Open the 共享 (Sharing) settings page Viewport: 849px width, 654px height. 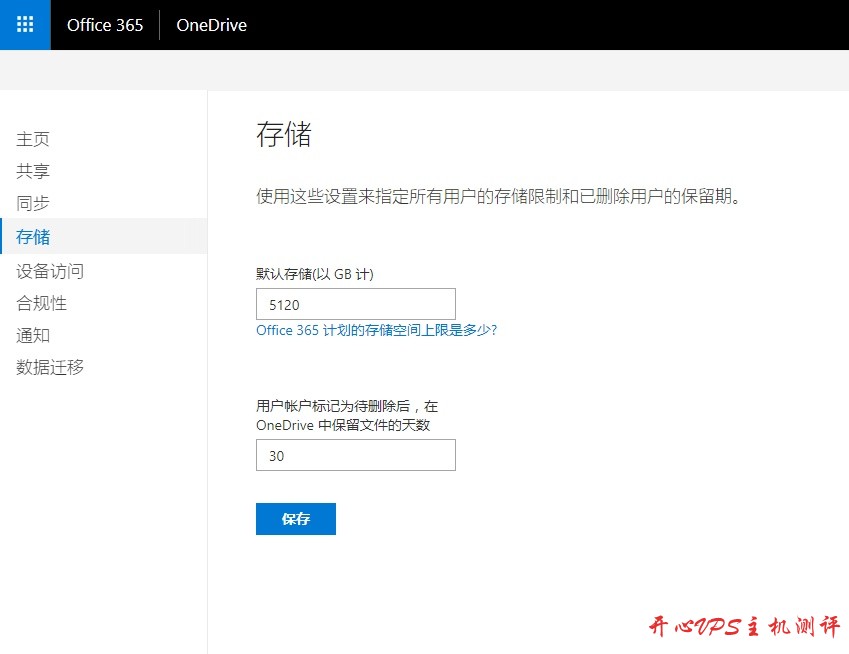pos(33,171)
